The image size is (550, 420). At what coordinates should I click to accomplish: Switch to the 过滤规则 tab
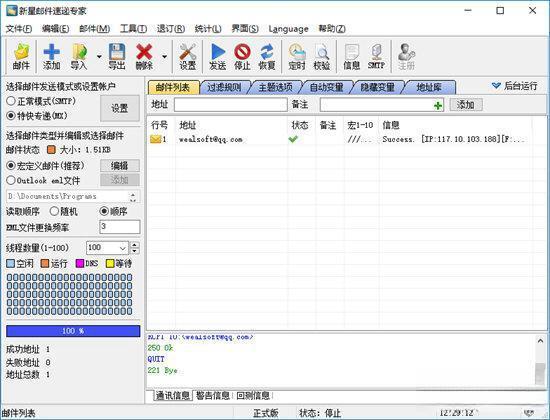224,87
